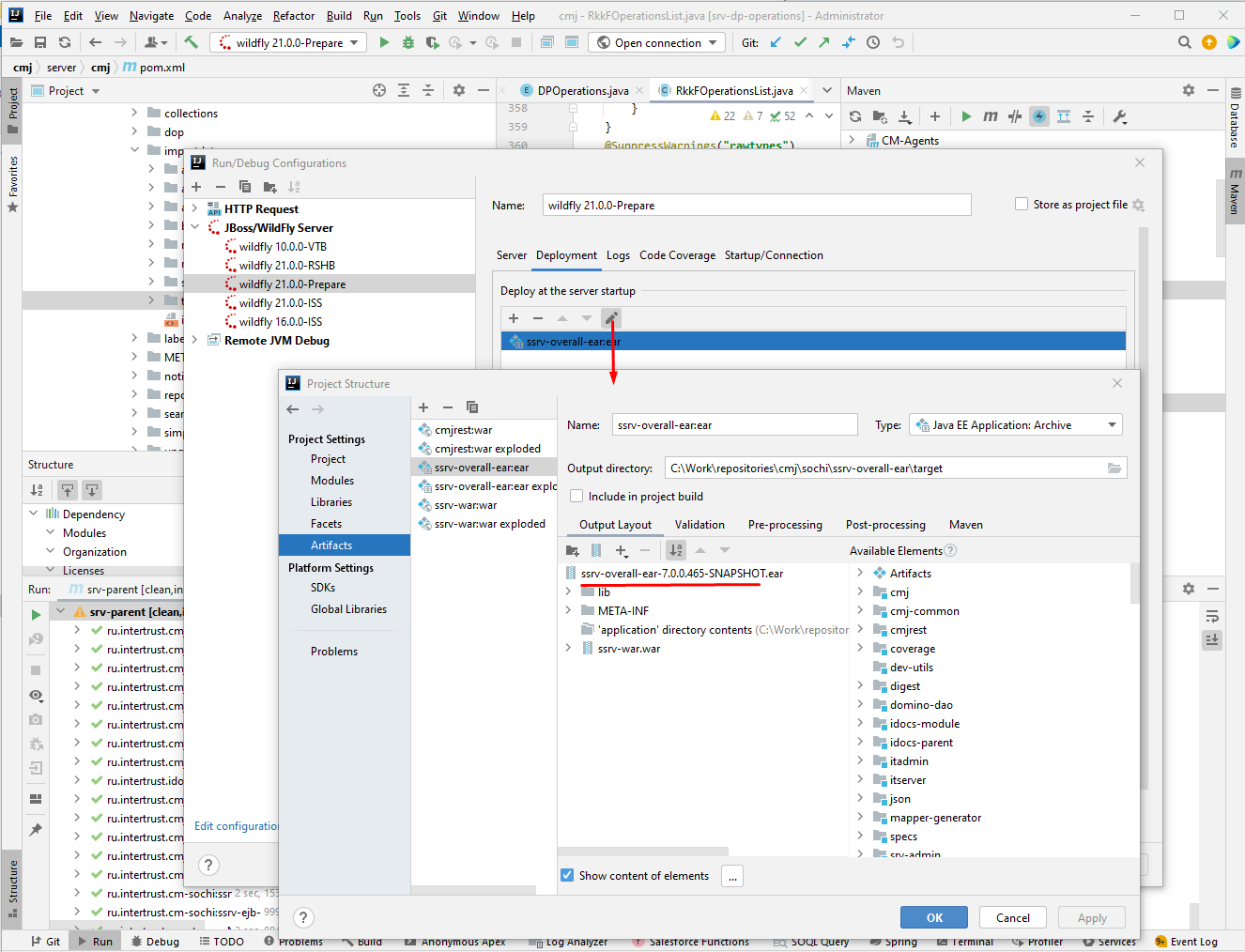Click the edit artifact pencil icon
This screenshot has width=1245, height=952.
pyautogui.click(x=610, y=318)
